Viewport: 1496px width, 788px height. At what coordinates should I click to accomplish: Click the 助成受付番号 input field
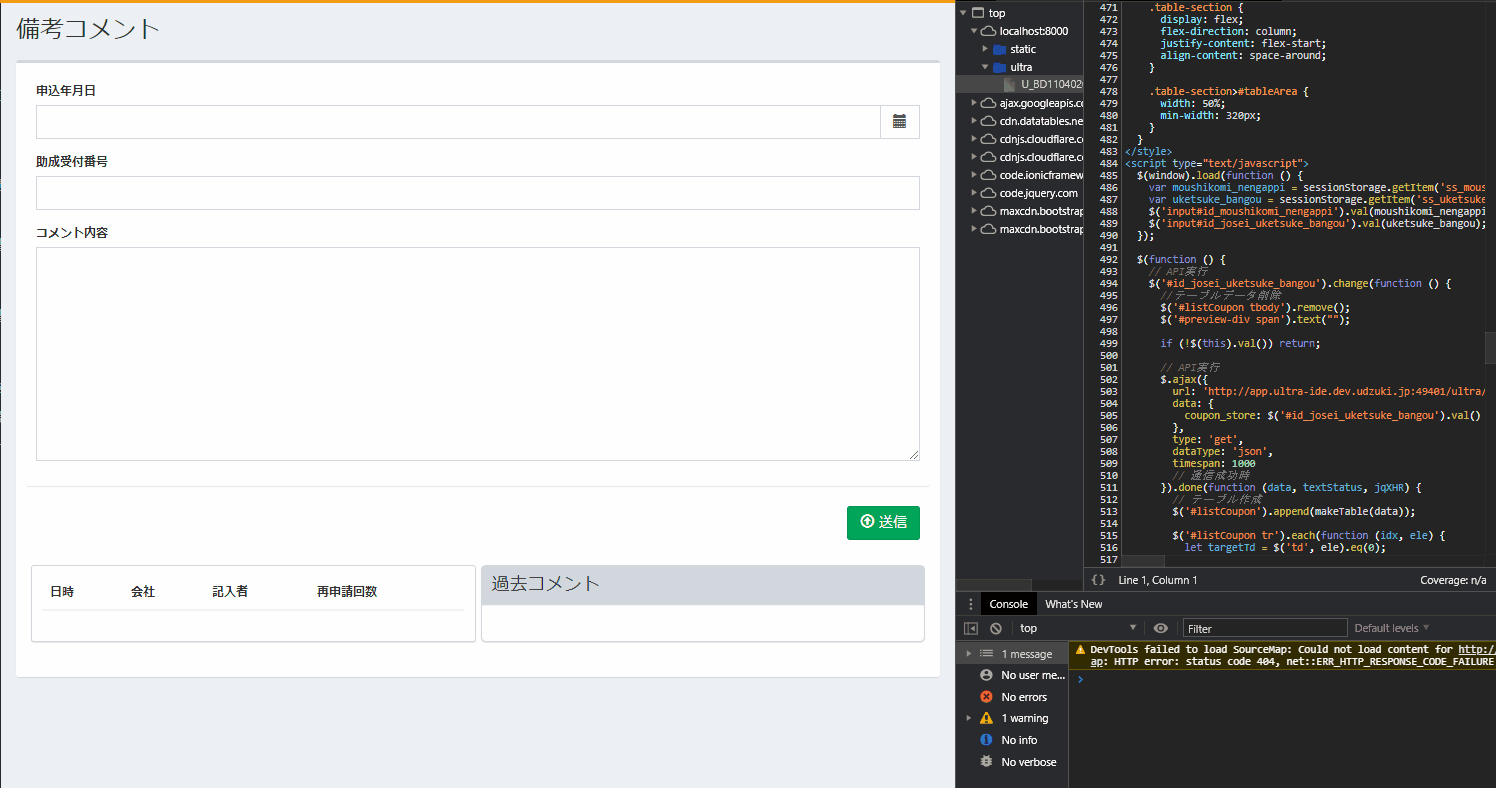(477, 193)
